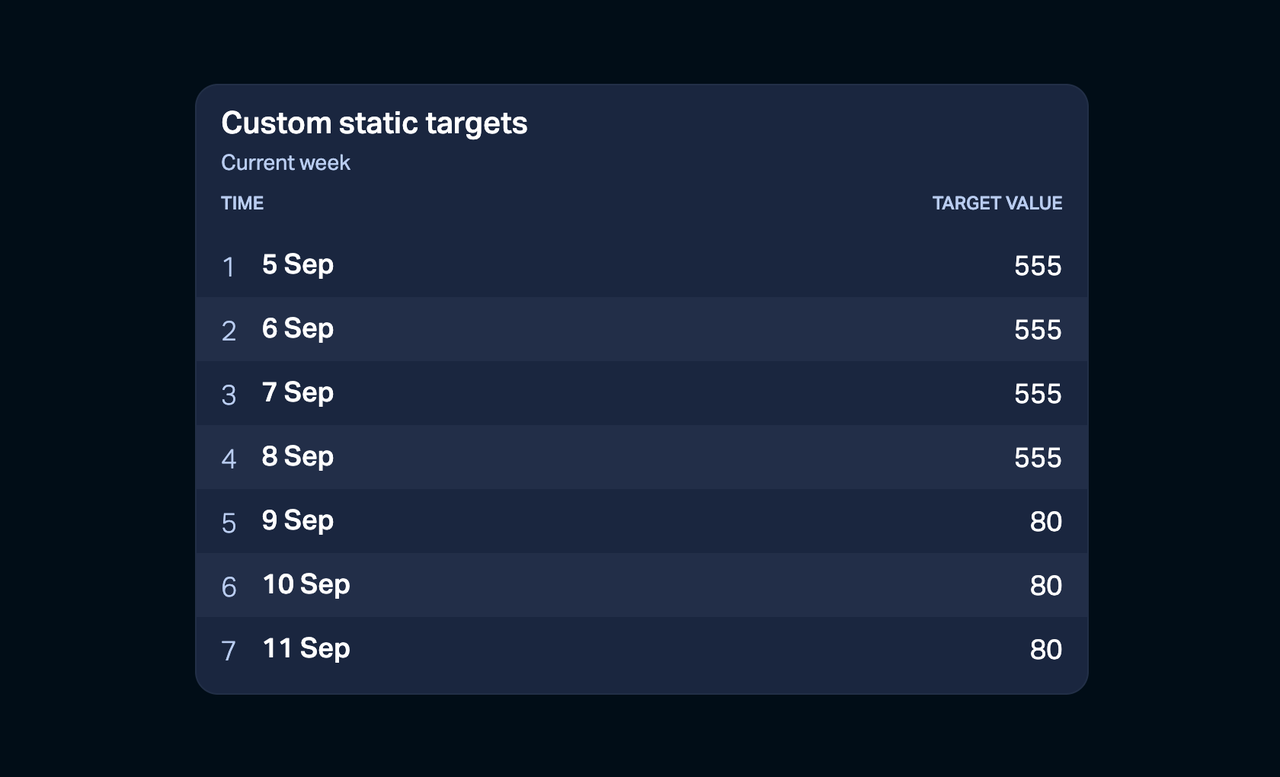Select the 6 Sep date cell
The width and height of the screenshot is (1280, 777).
tap(297, 329)
